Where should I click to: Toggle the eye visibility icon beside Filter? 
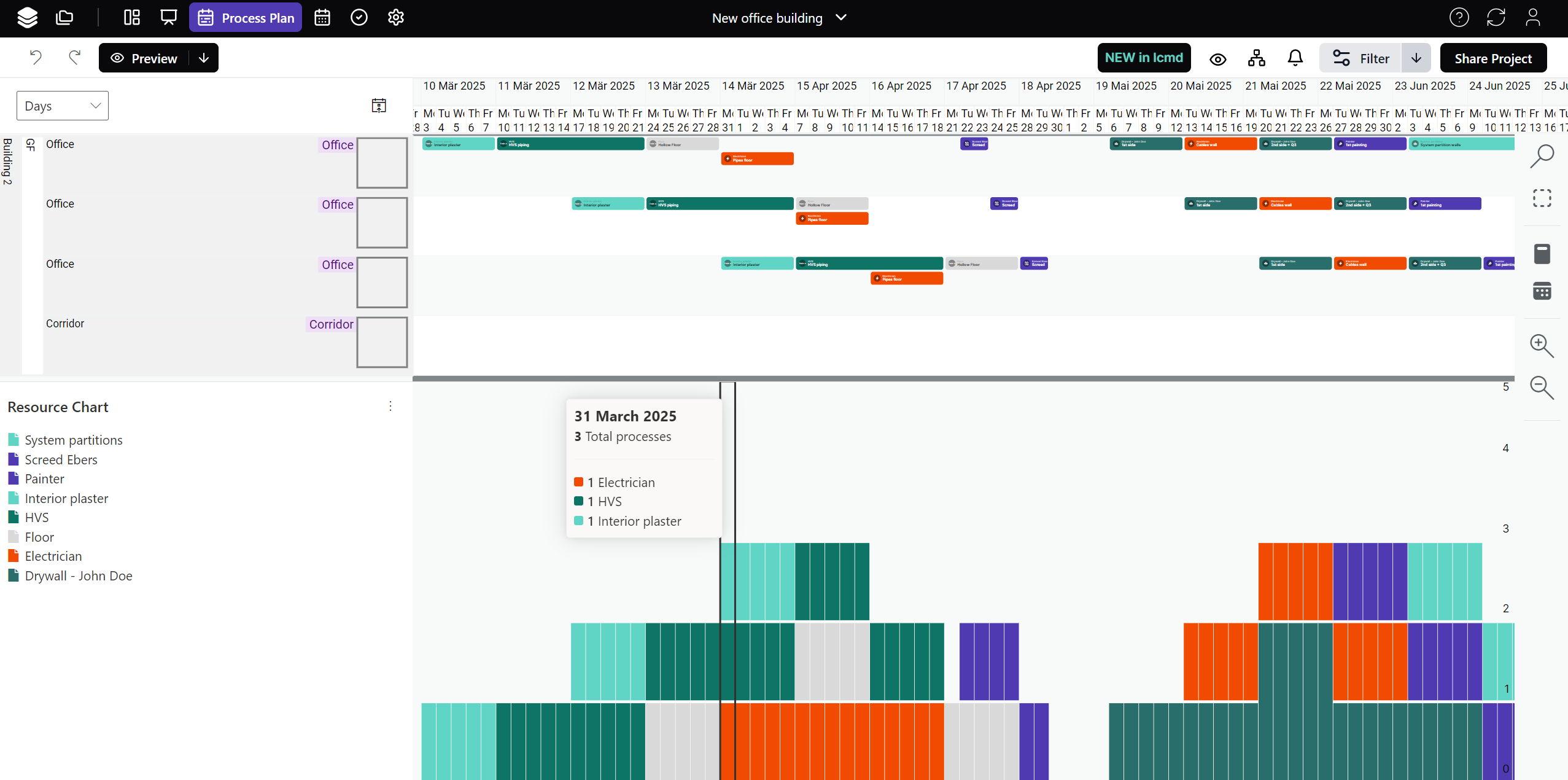click(1217, 58)
